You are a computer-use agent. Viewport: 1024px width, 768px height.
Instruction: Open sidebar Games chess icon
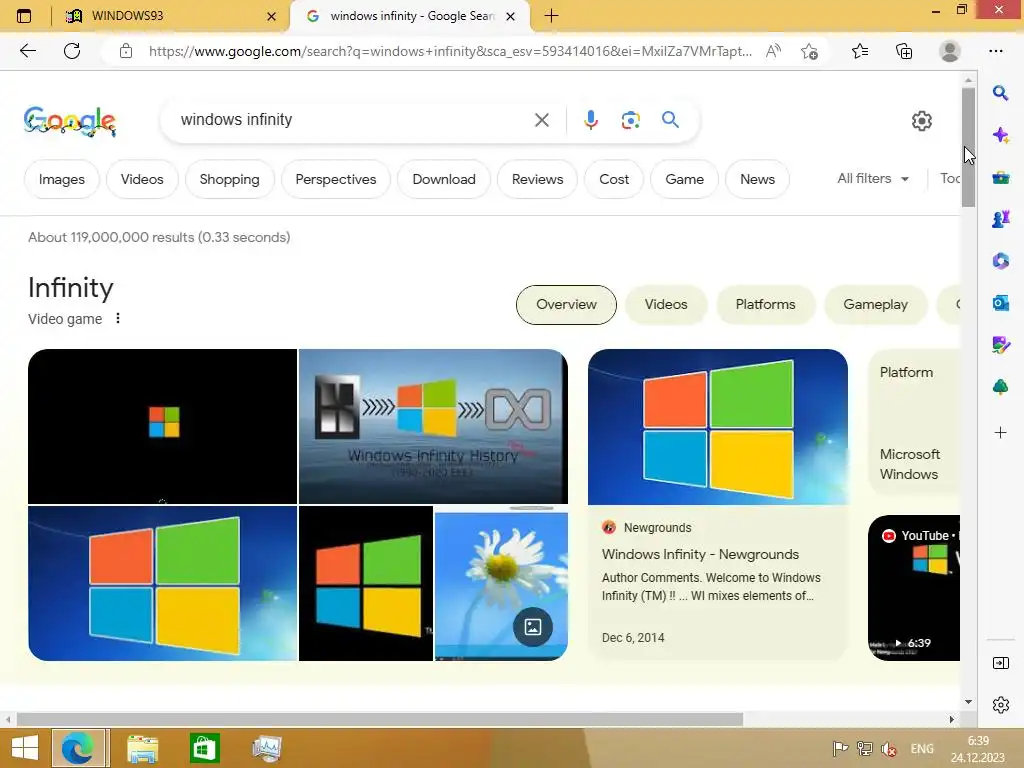coord(1000,219)
